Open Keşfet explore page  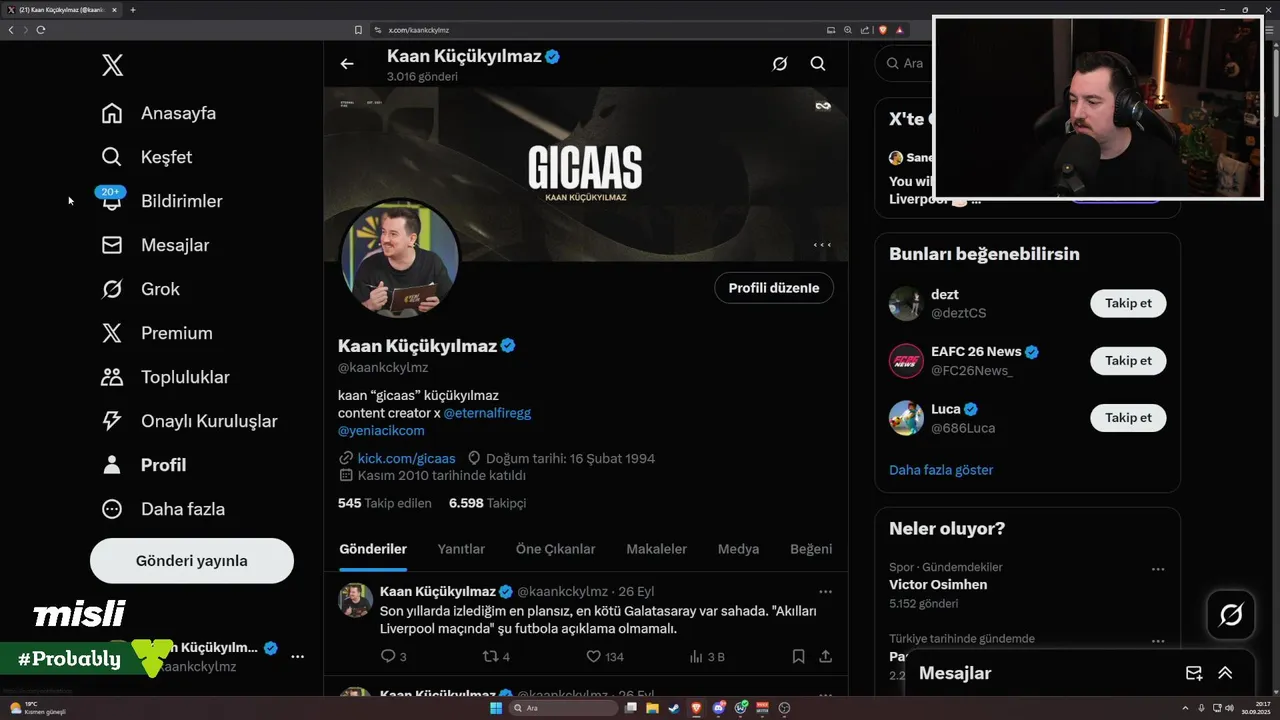[148, 157]
